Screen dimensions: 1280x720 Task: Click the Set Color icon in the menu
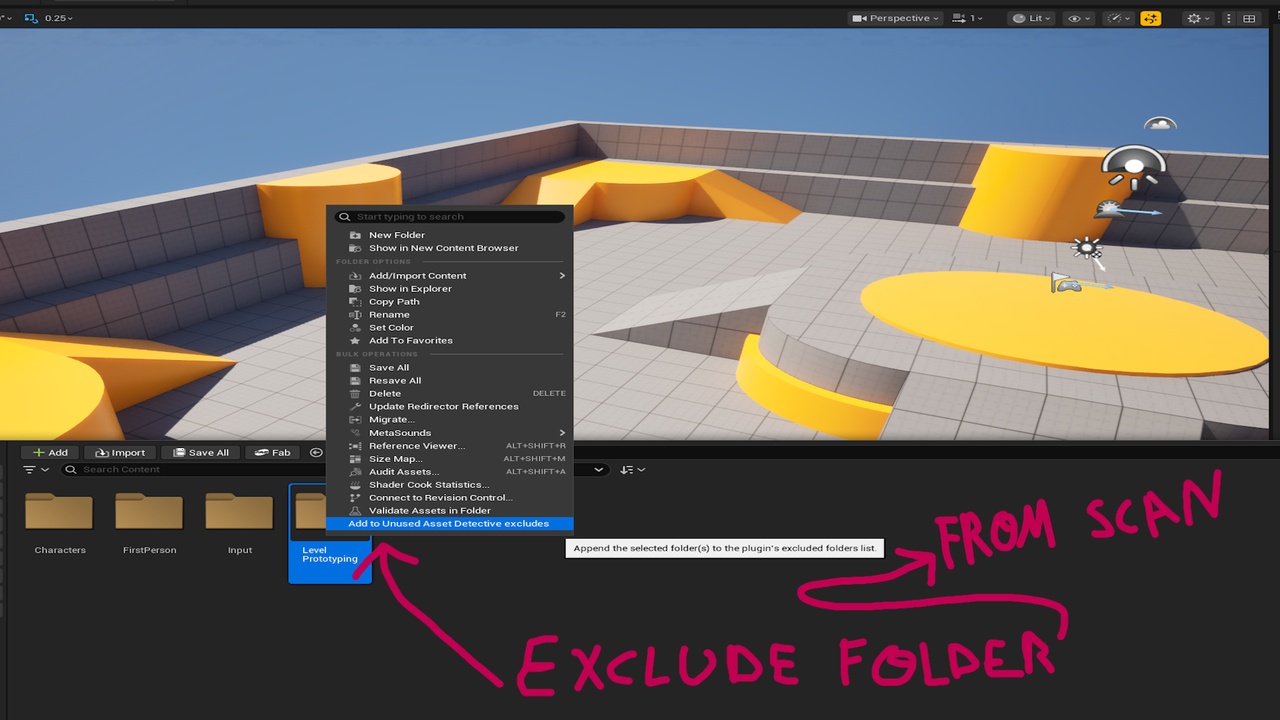click(355, 328)
